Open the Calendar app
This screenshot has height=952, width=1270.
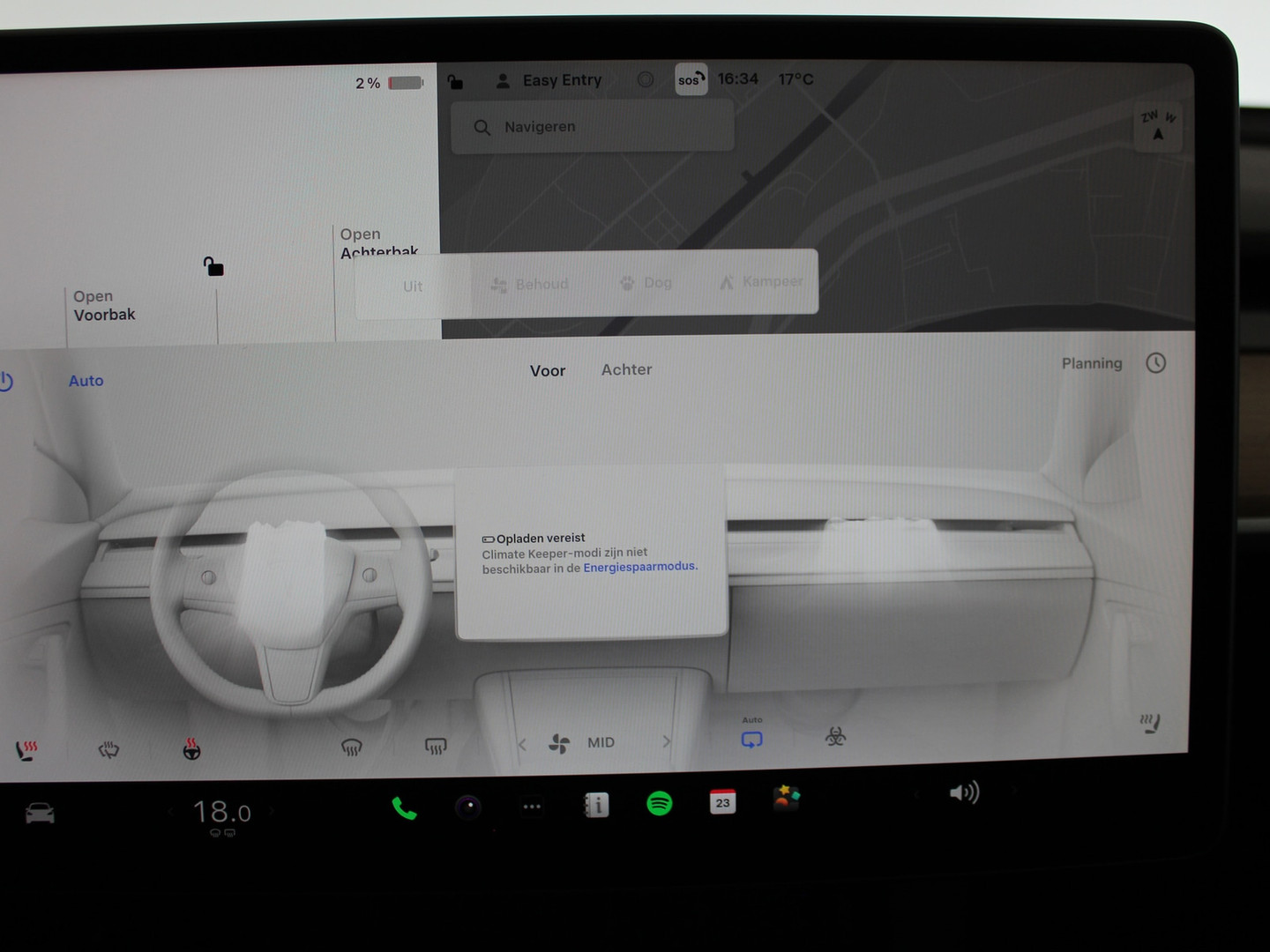click(722, 802)
